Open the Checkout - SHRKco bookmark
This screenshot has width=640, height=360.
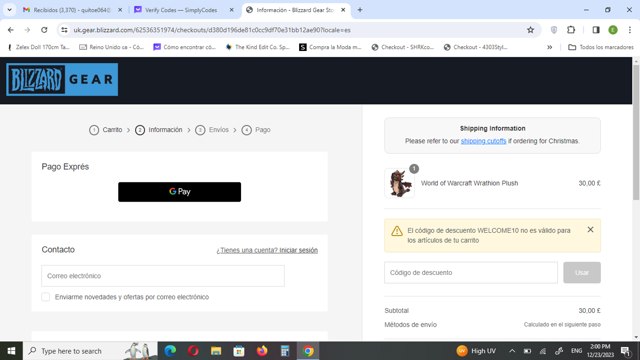(403, 47)
